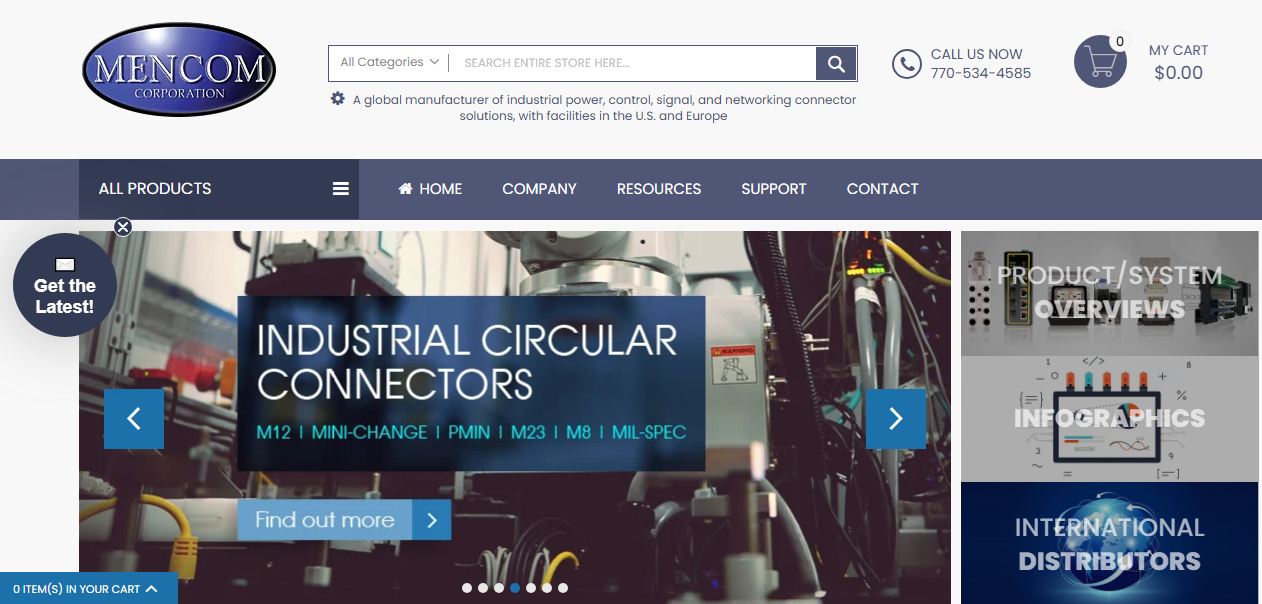Click the 770-534-4585 phone number
This screenshot has height=604, width=1262.
981,73
